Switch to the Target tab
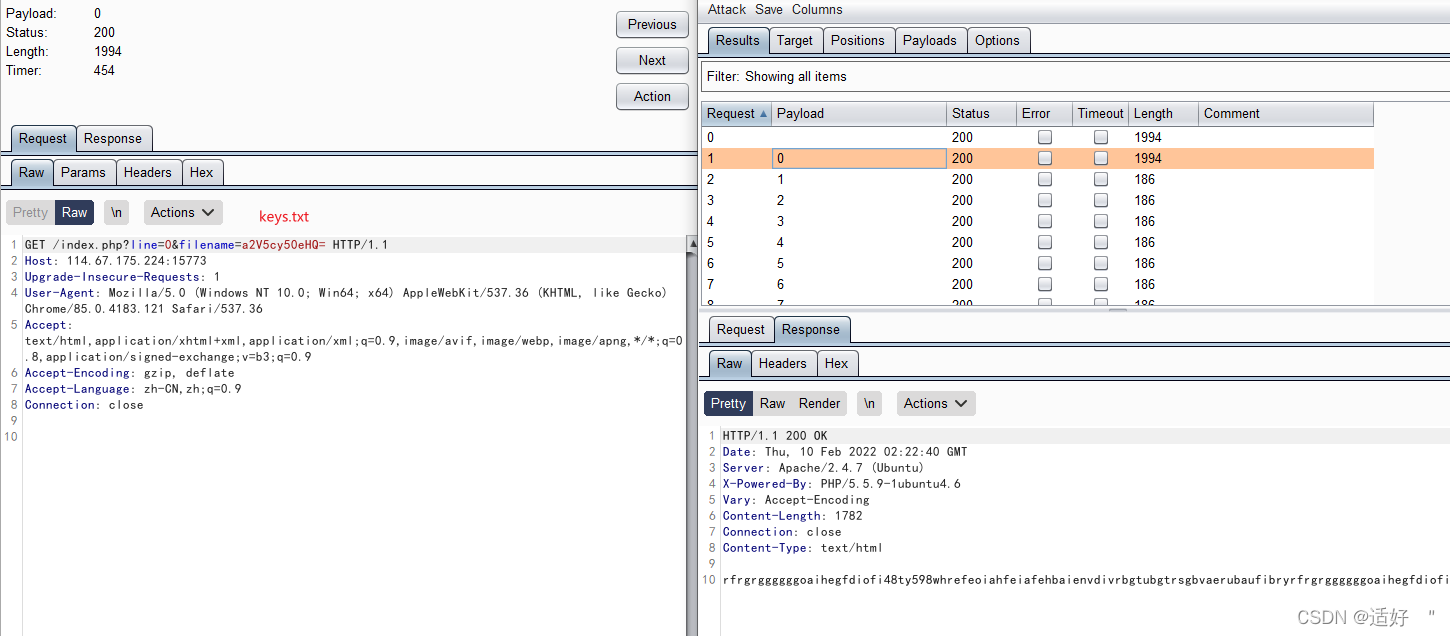 click(795, 40)
